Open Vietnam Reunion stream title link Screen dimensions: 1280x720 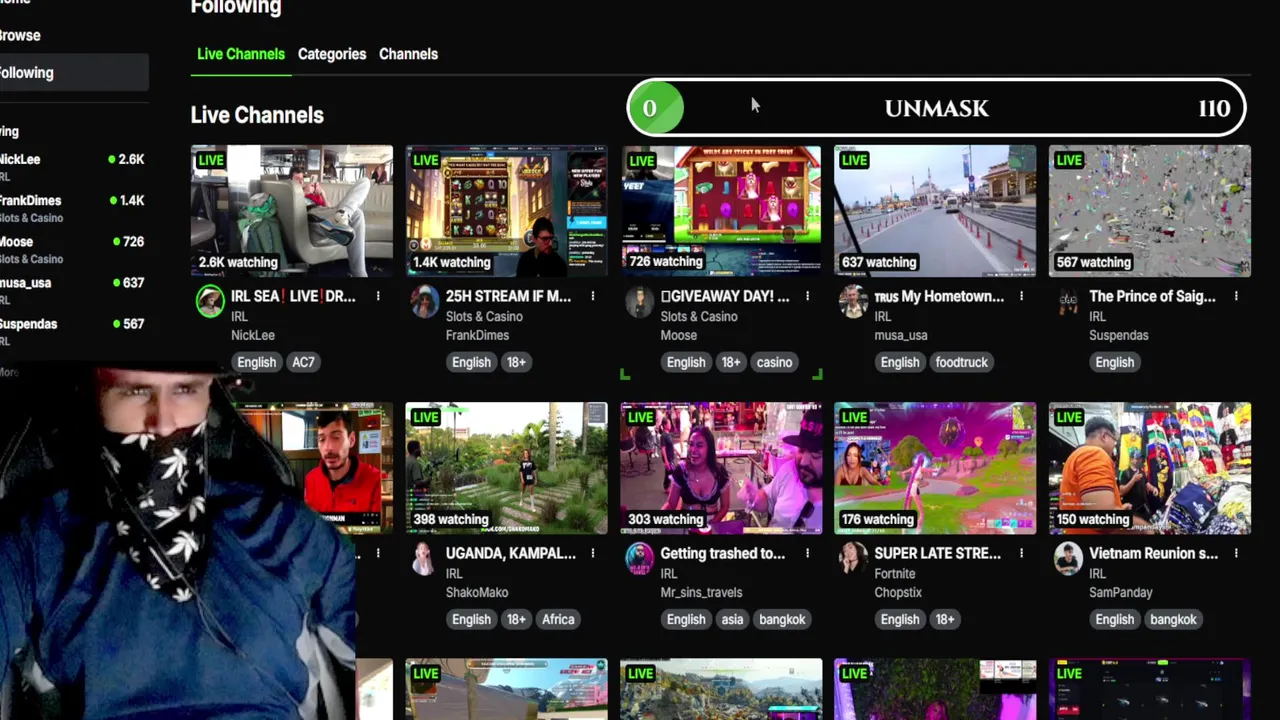point(1153,553)
